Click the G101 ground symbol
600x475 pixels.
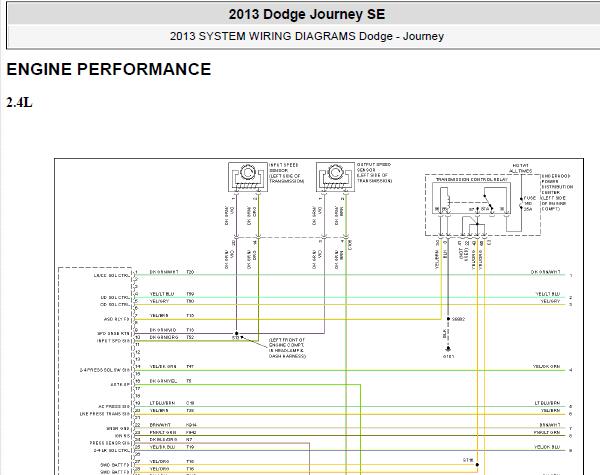click(x=448, y=349)
